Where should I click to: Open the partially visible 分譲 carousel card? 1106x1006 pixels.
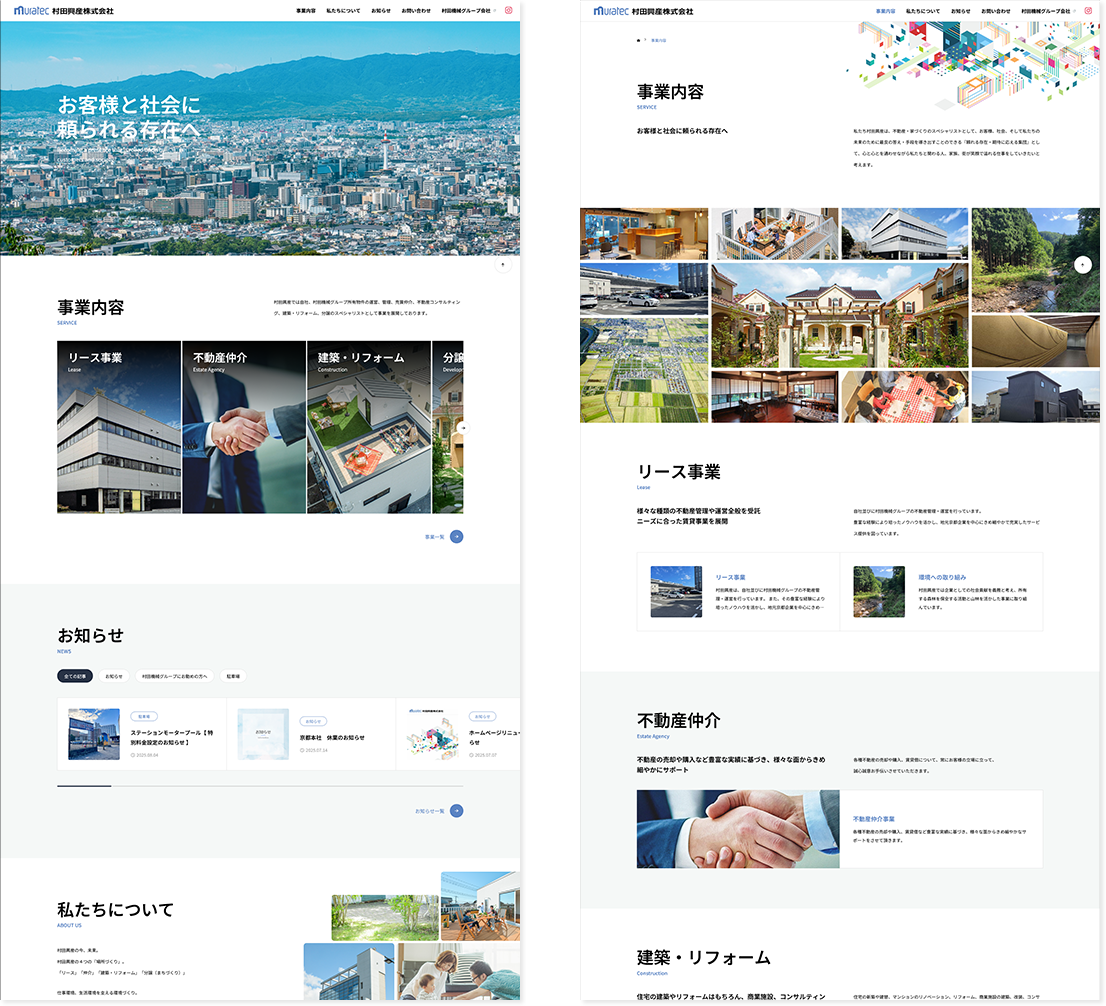tap(448, 427)
